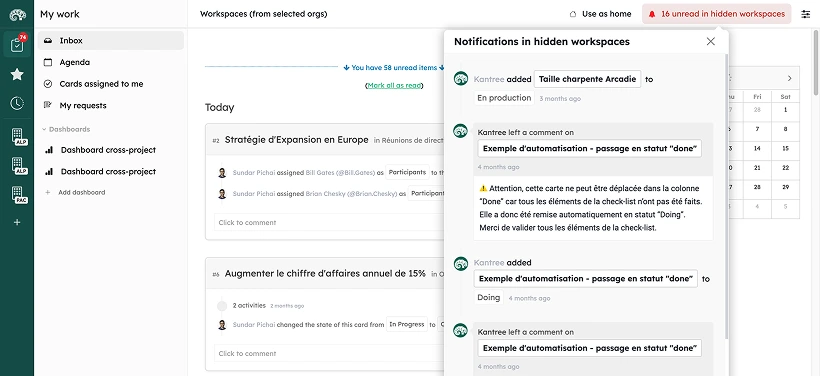The height and width of the screenshot is (376, 820).
Task: Click Kantree avatar beside Taille charpente notification
Action: click(x=460, y=79)
